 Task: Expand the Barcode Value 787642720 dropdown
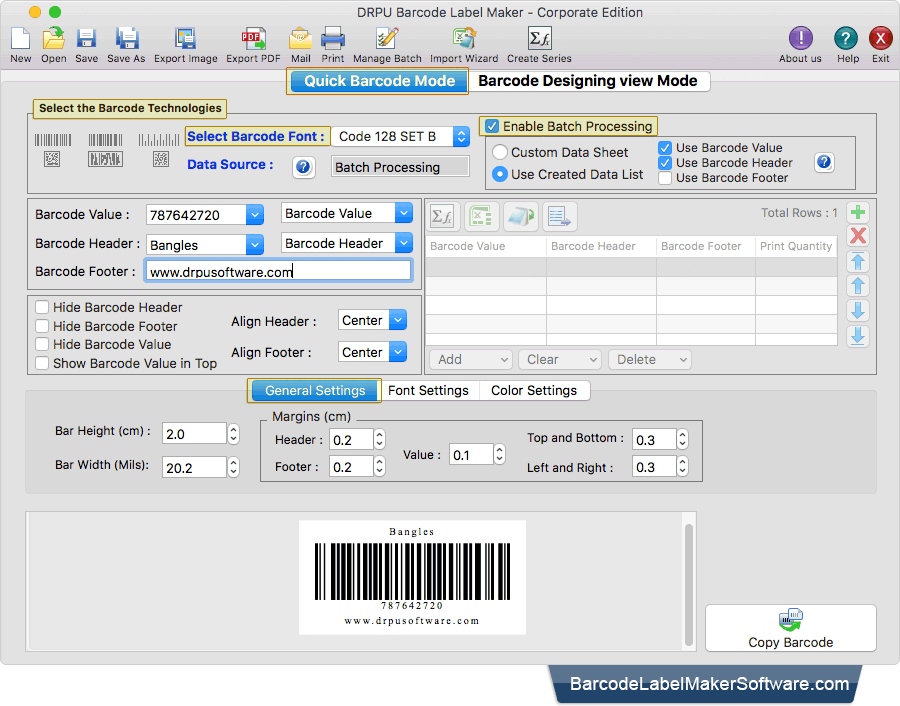click(x=255, y=215)
